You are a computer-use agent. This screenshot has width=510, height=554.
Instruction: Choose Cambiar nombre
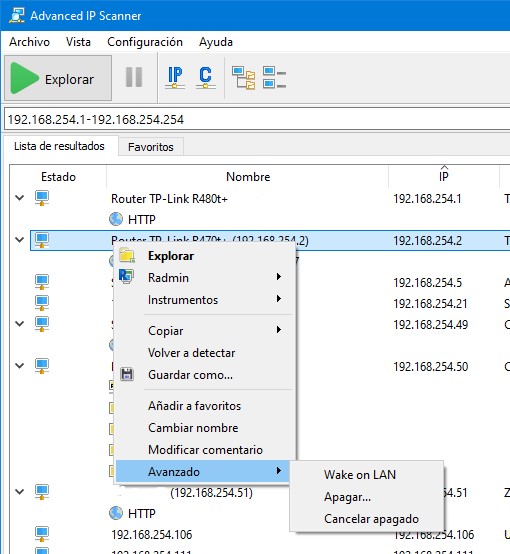pos(205,428)
